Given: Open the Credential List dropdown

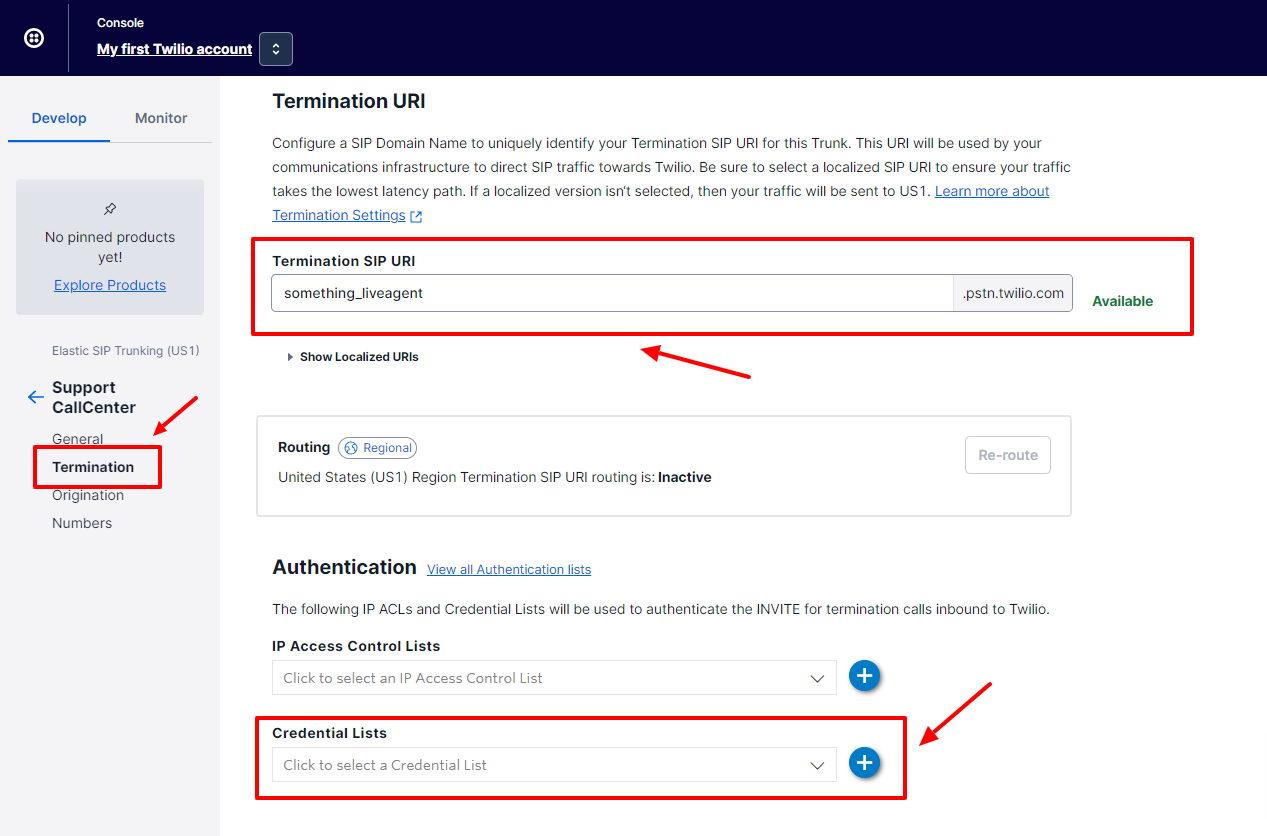Looking at the screenshot, I should click(x=553, y=765).
